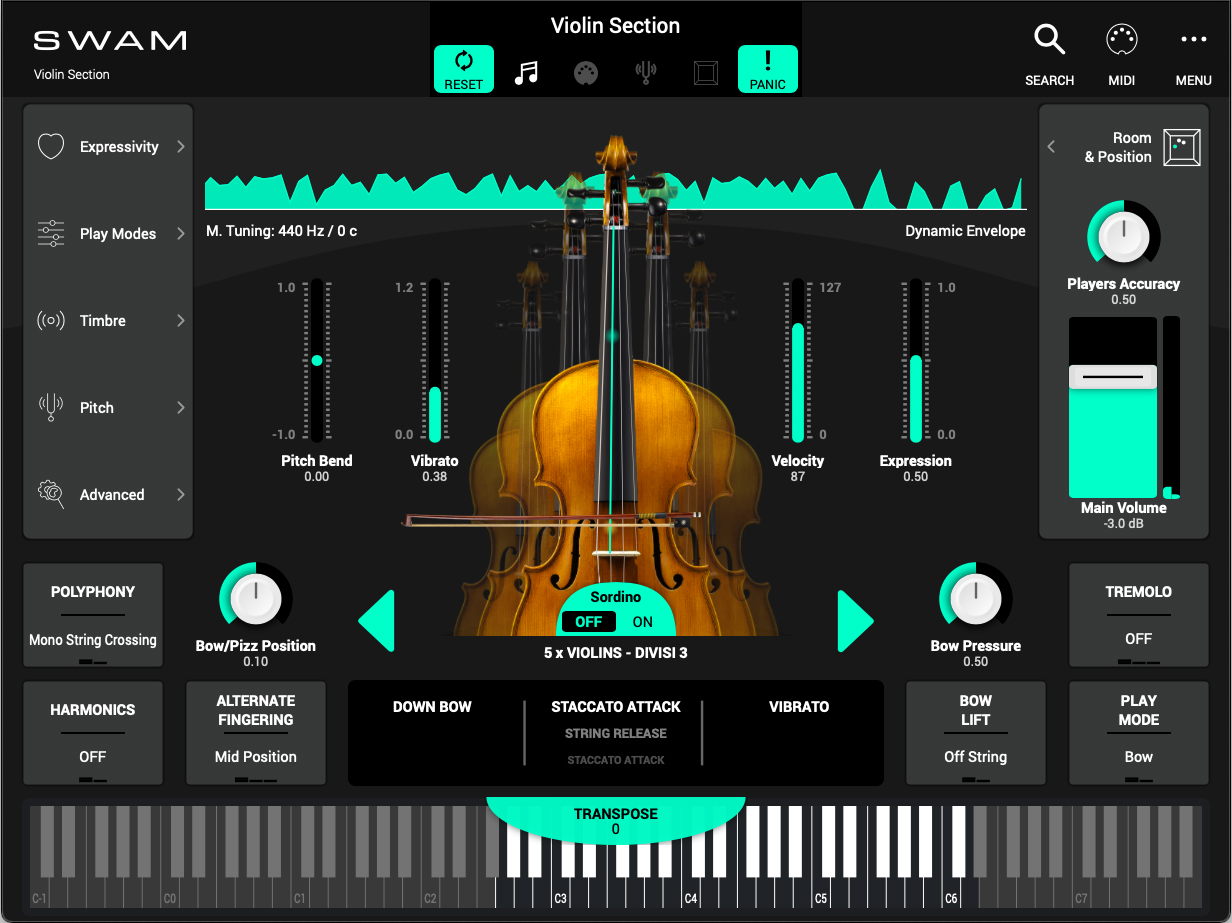Set Sordino to OFF
This screenshot has width=1232, height=923.
coord(588,622)
